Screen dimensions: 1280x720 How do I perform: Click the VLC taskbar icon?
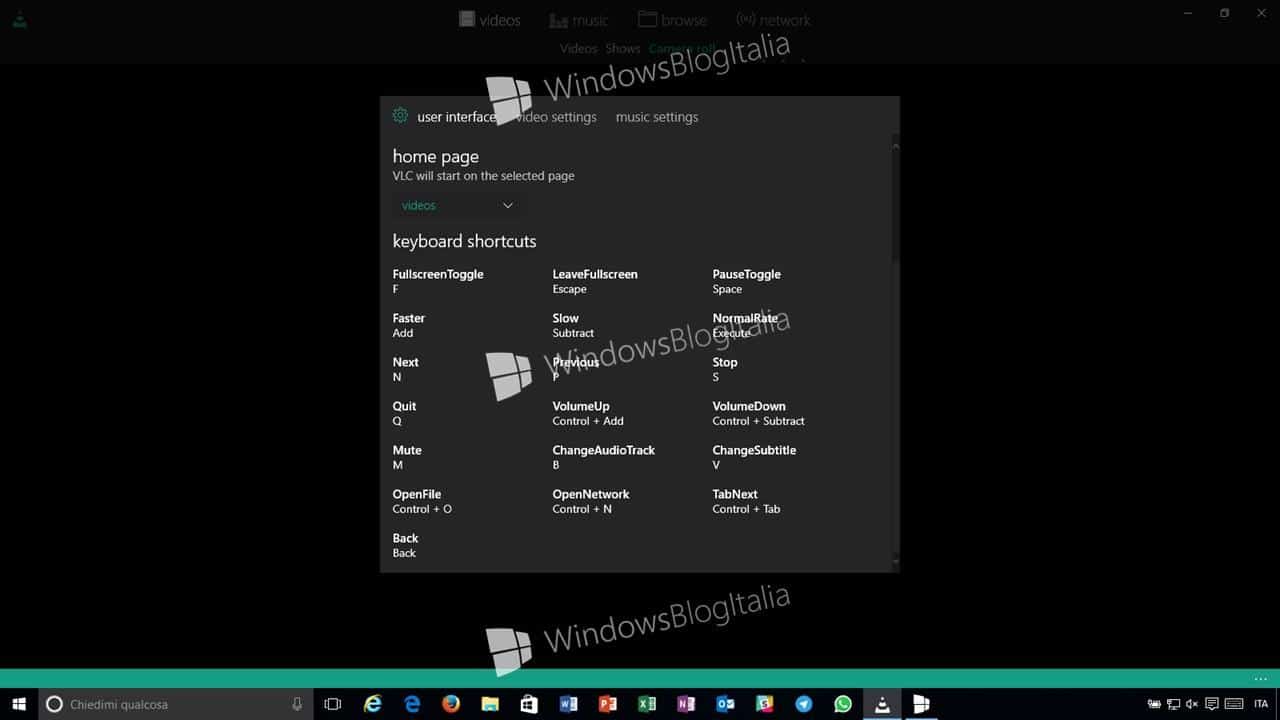coord(882,704)
